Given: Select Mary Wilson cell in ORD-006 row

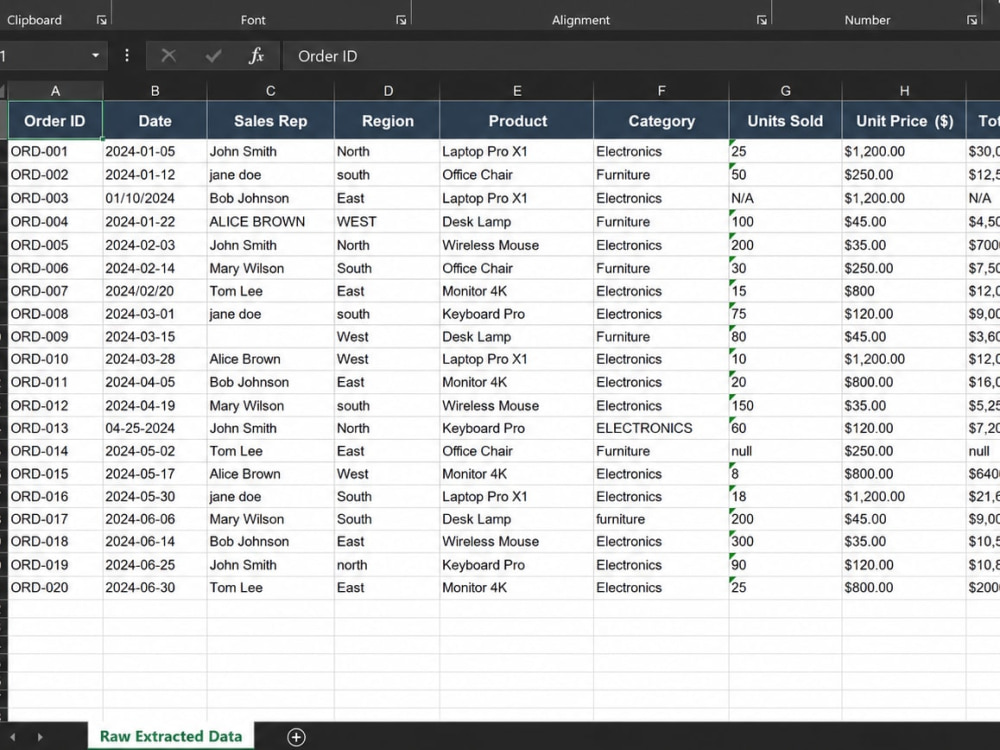Looking at the screenshot, I should [270, 268].
